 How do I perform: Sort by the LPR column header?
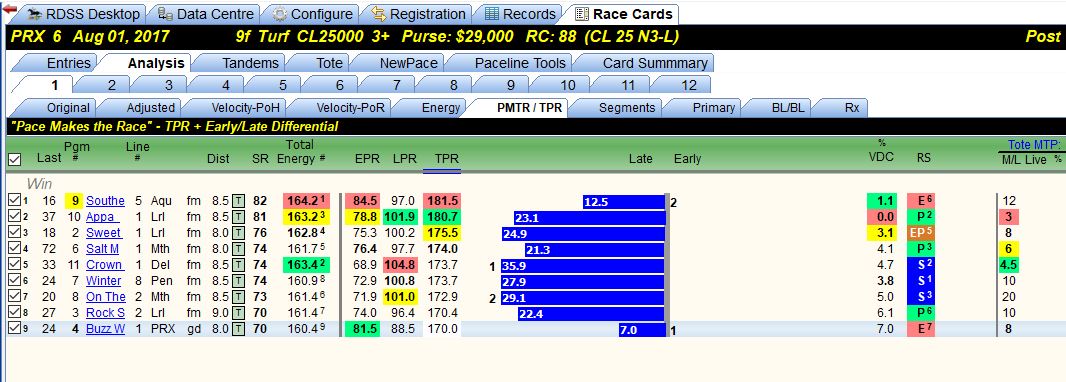[x=405, y=158]
